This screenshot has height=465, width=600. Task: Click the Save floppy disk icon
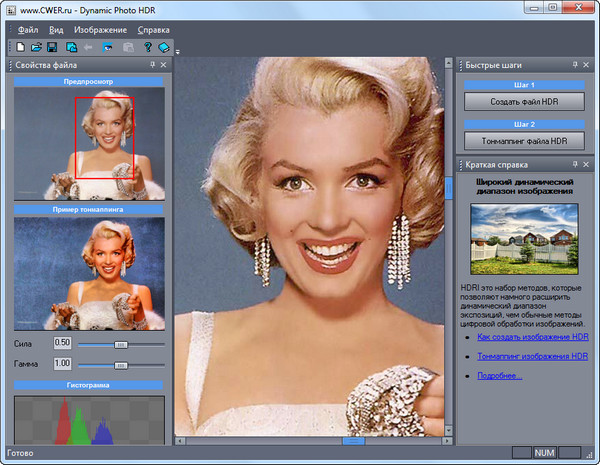click(x=52, y=47)
